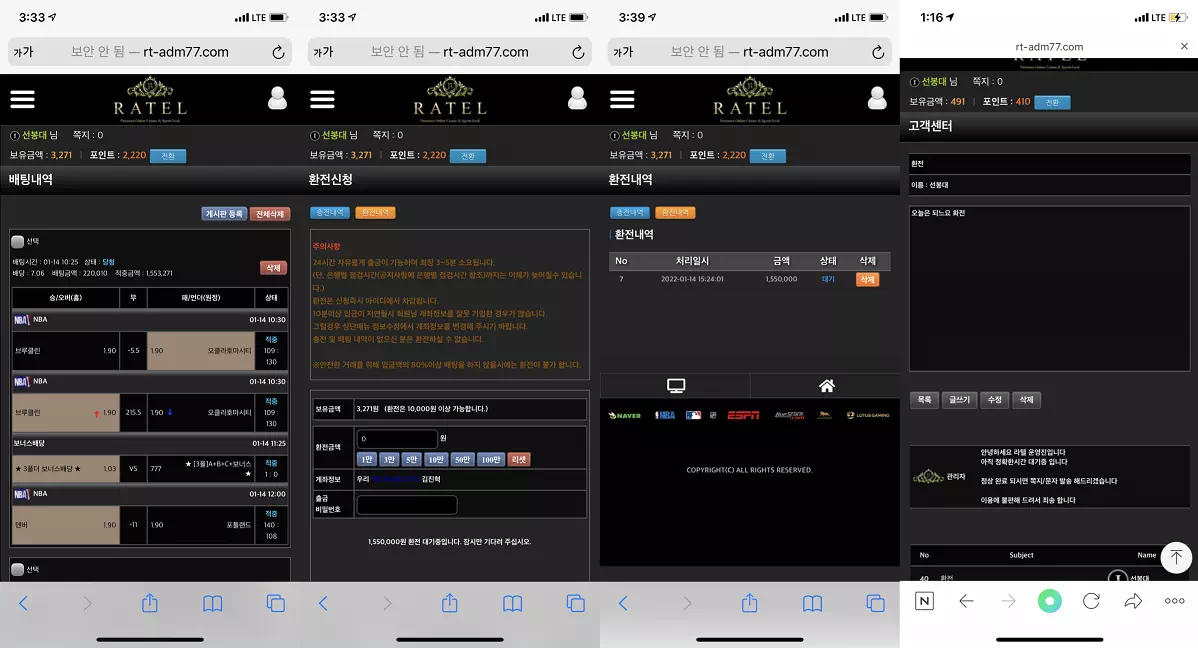Open Safari tabs overview under 환전내역 screen

pos(876,604)
